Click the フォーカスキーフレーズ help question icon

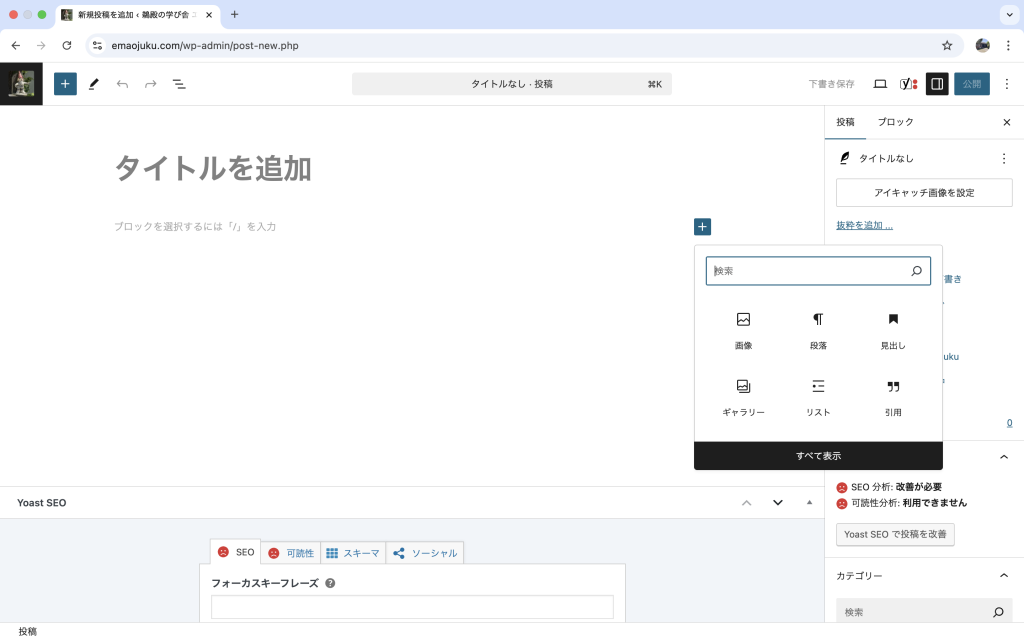coord(330,583)
